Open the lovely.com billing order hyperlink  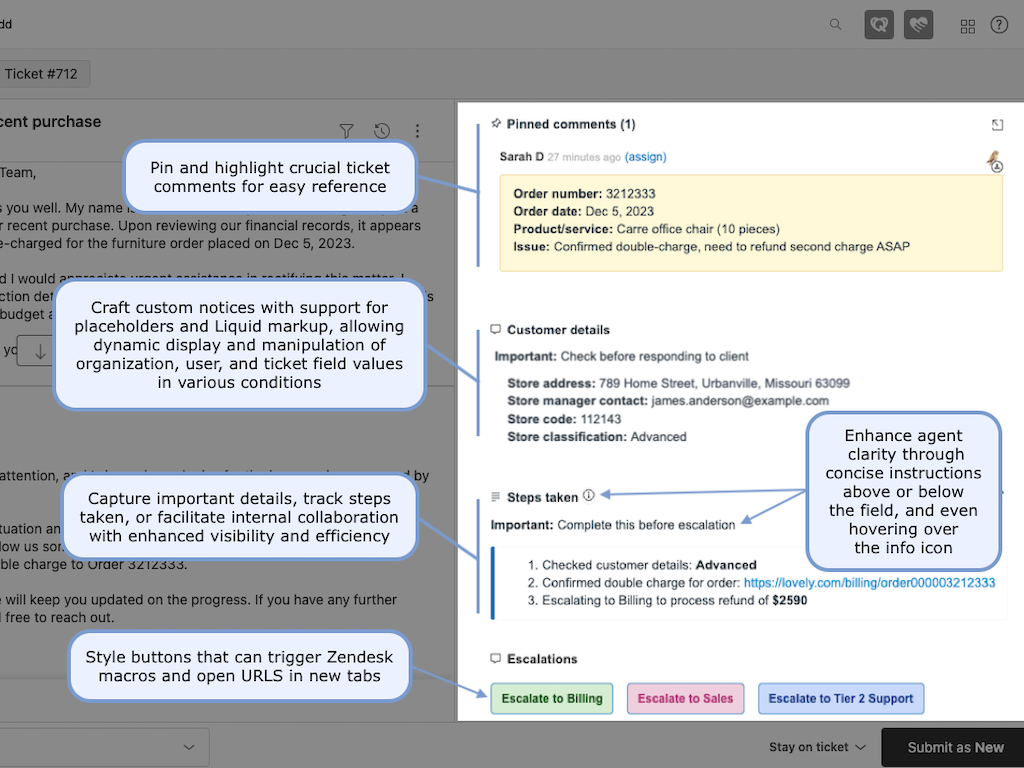tap(868, 582)
